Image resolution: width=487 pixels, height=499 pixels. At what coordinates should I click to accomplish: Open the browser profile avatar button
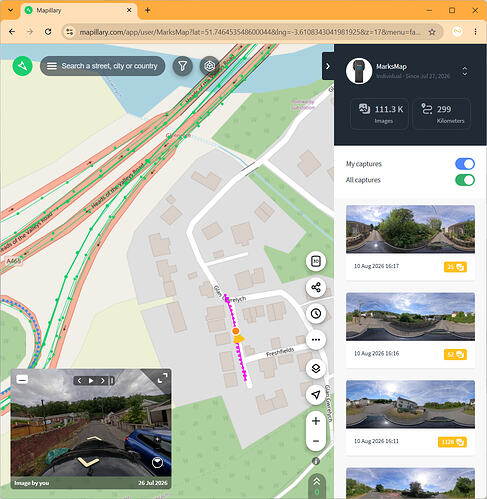(457, 32)
